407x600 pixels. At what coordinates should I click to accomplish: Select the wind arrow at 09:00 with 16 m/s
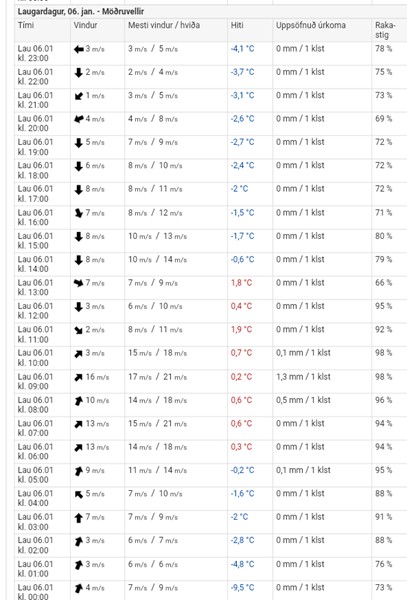click(x=78, y=377)
